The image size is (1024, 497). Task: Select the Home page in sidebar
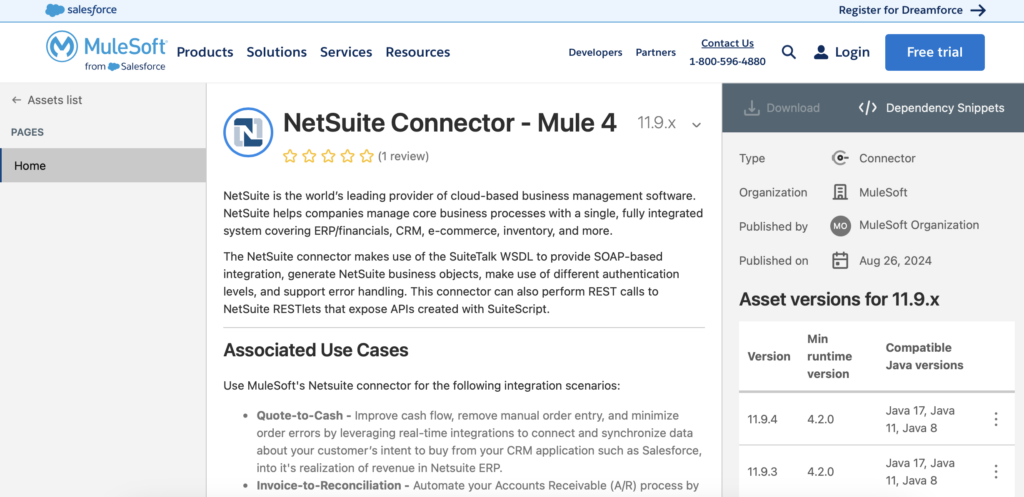(103, 165)
